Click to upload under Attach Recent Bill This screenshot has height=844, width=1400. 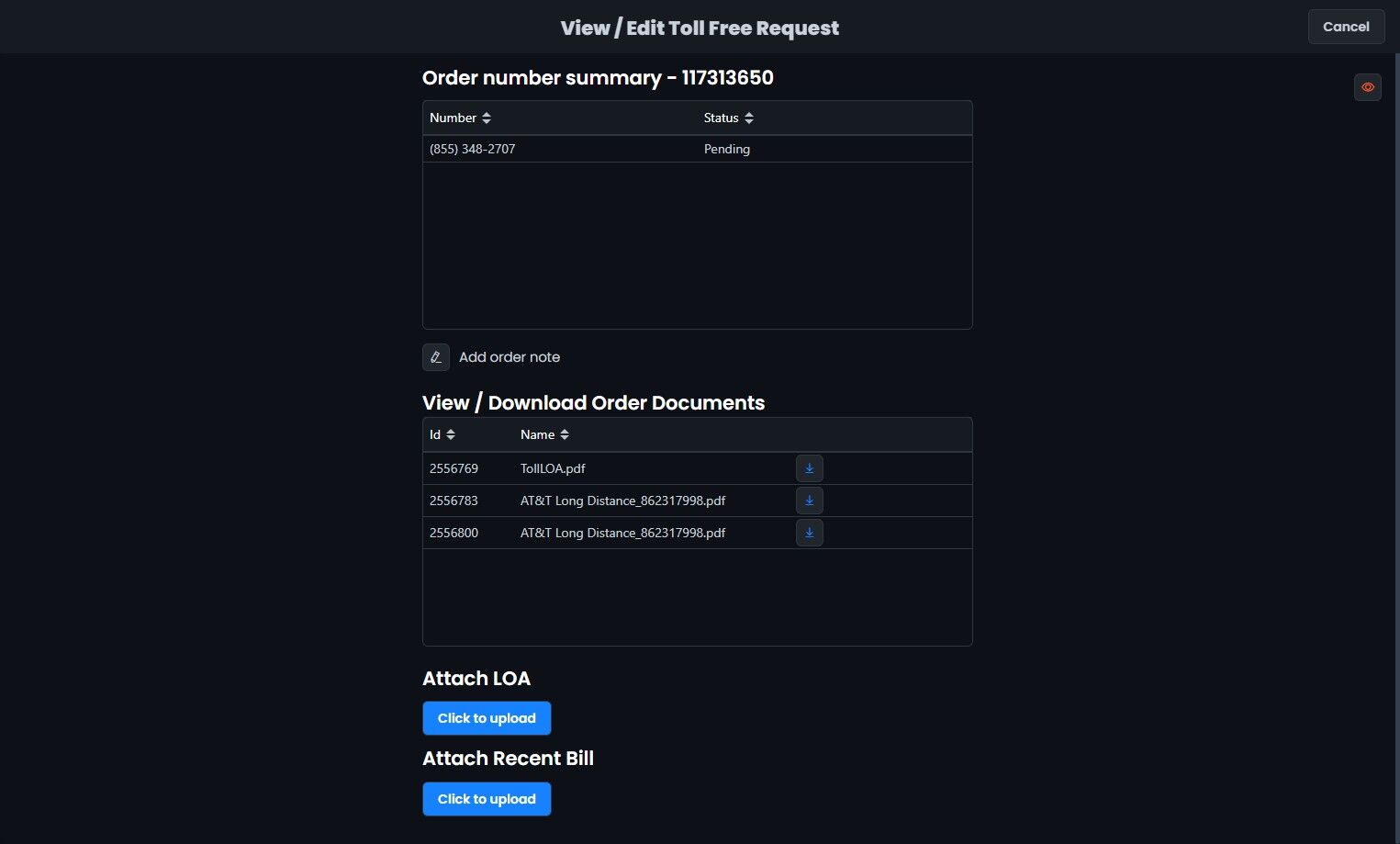(x=487, y=799)
